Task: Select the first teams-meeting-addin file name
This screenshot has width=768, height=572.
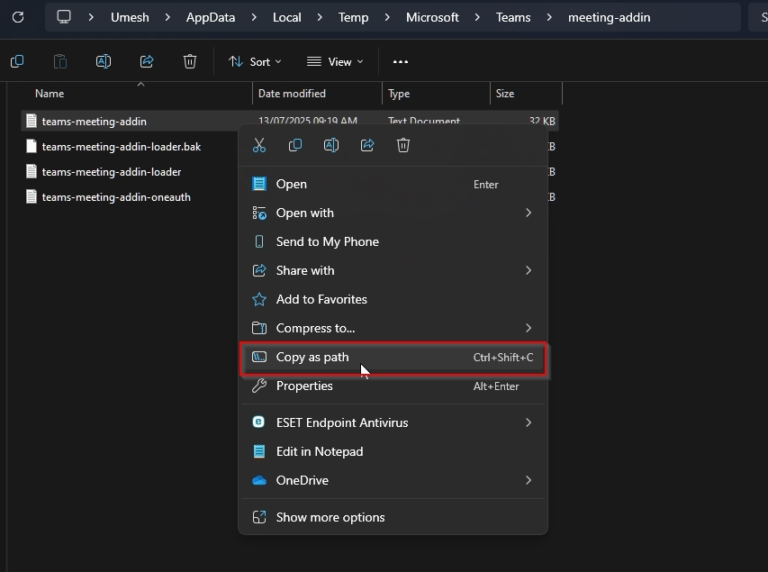Action: [94, 121]
